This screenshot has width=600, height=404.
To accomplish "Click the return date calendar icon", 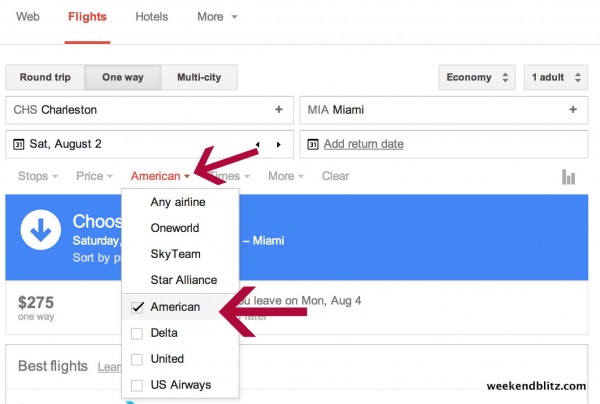I will point(313,144).
